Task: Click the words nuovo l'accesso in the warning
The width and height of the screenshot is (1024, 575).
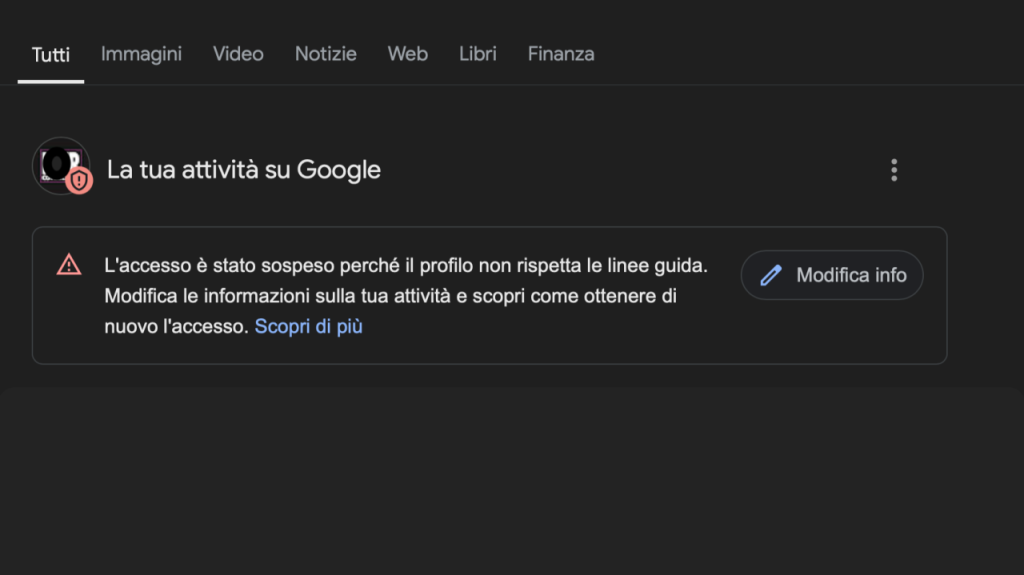Action: pyautogui.click(x=175, y=326)
